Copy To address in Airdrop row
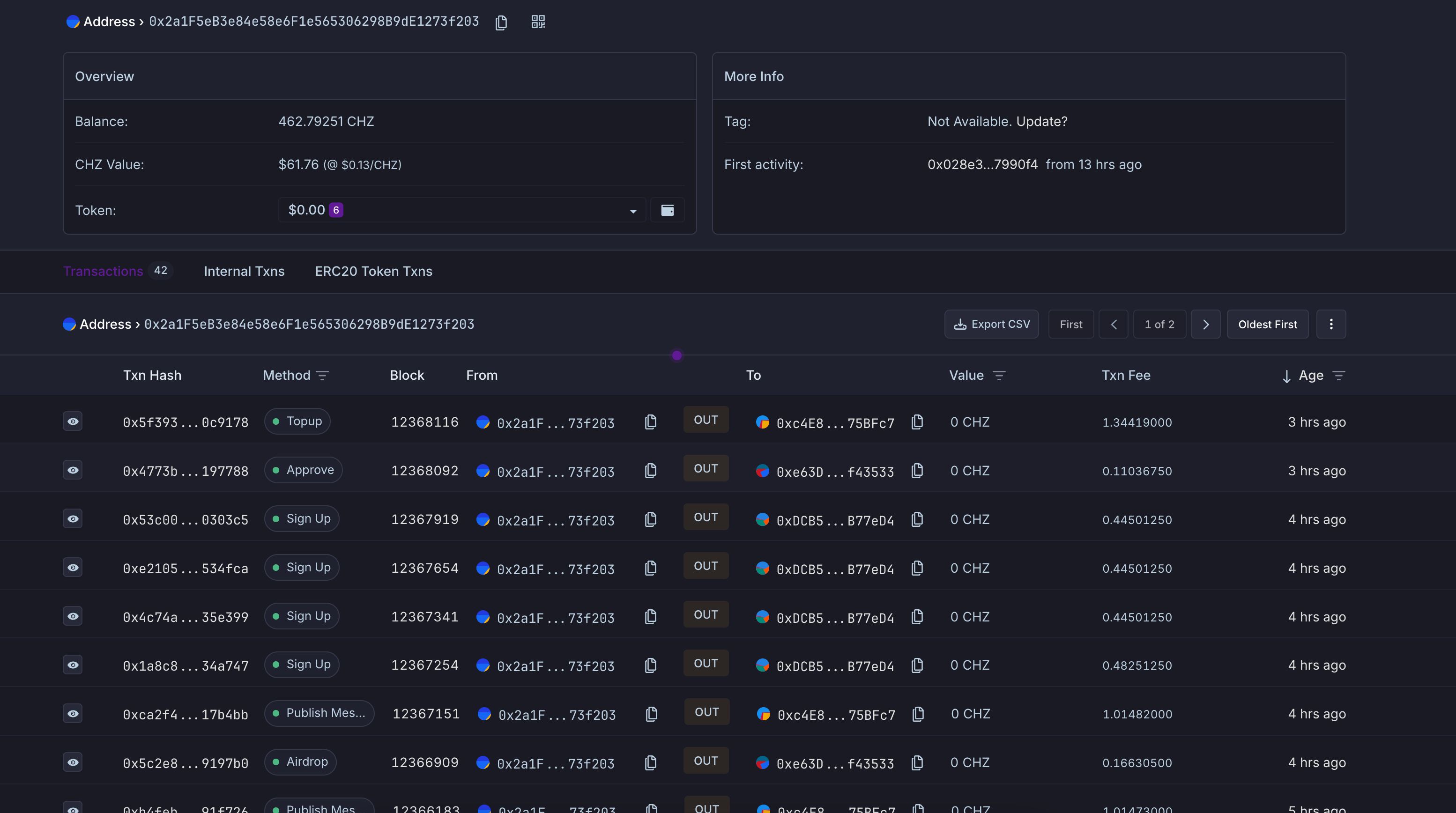The image size is (1456, 813). 917,763
